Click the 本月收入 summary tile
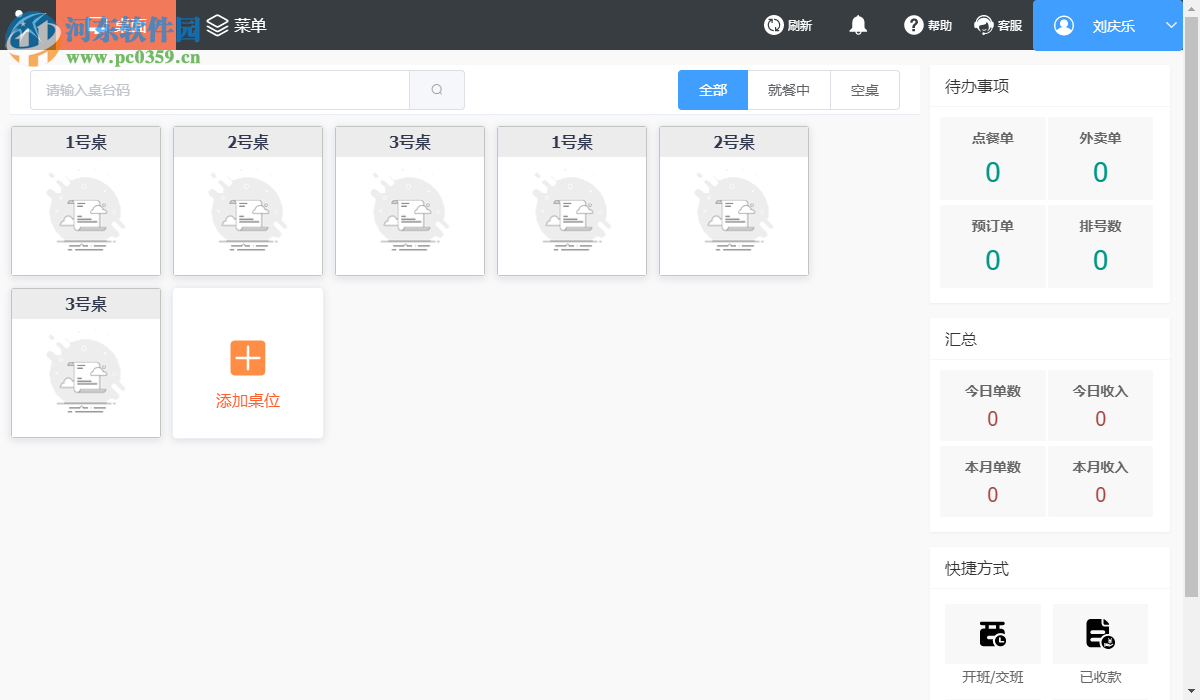Screen dimensions: 1200x700 1100,481
